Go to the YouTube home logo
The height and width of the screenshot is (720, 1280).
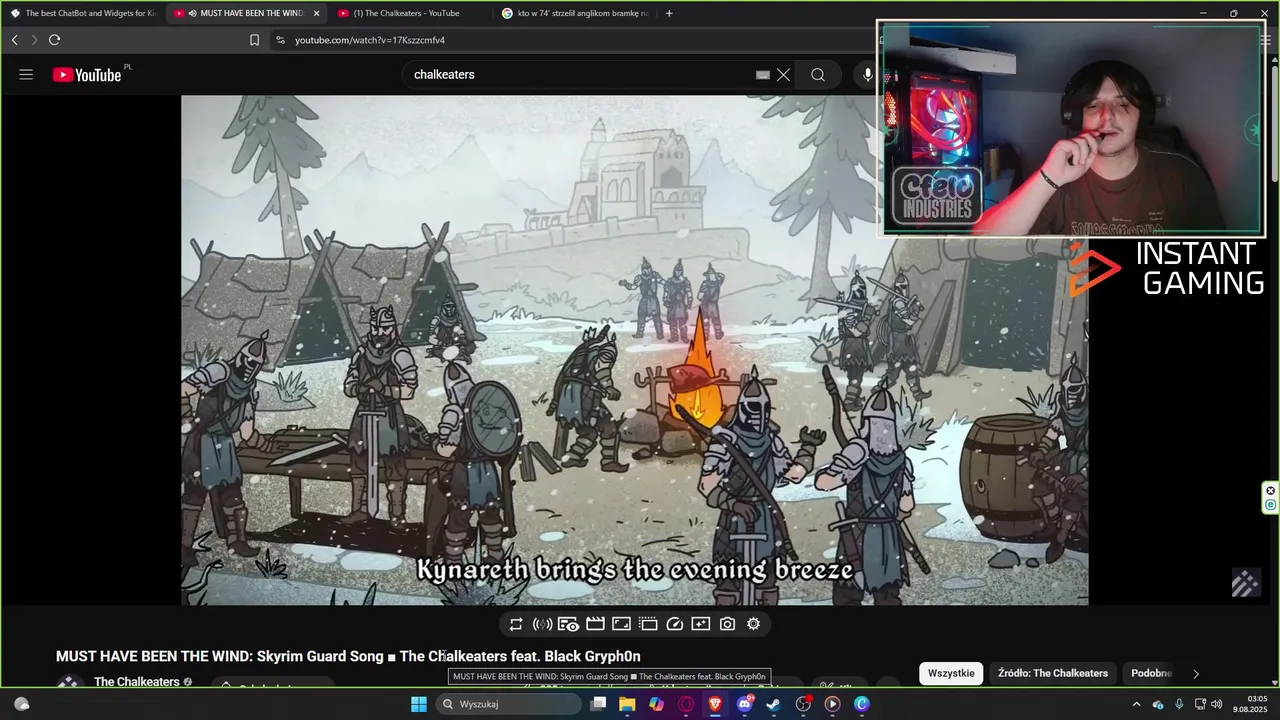click(x=87, y=74)
